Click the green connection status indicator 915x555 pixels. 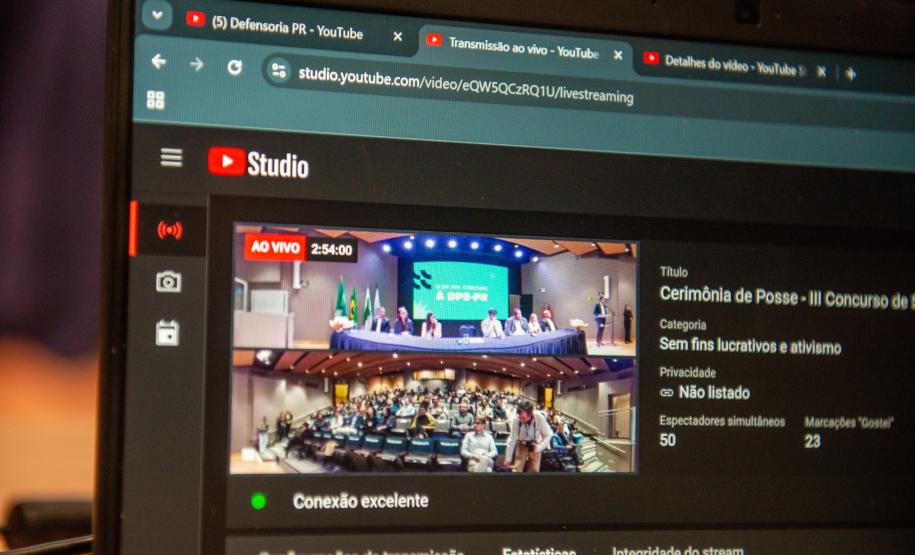point(259,501)
